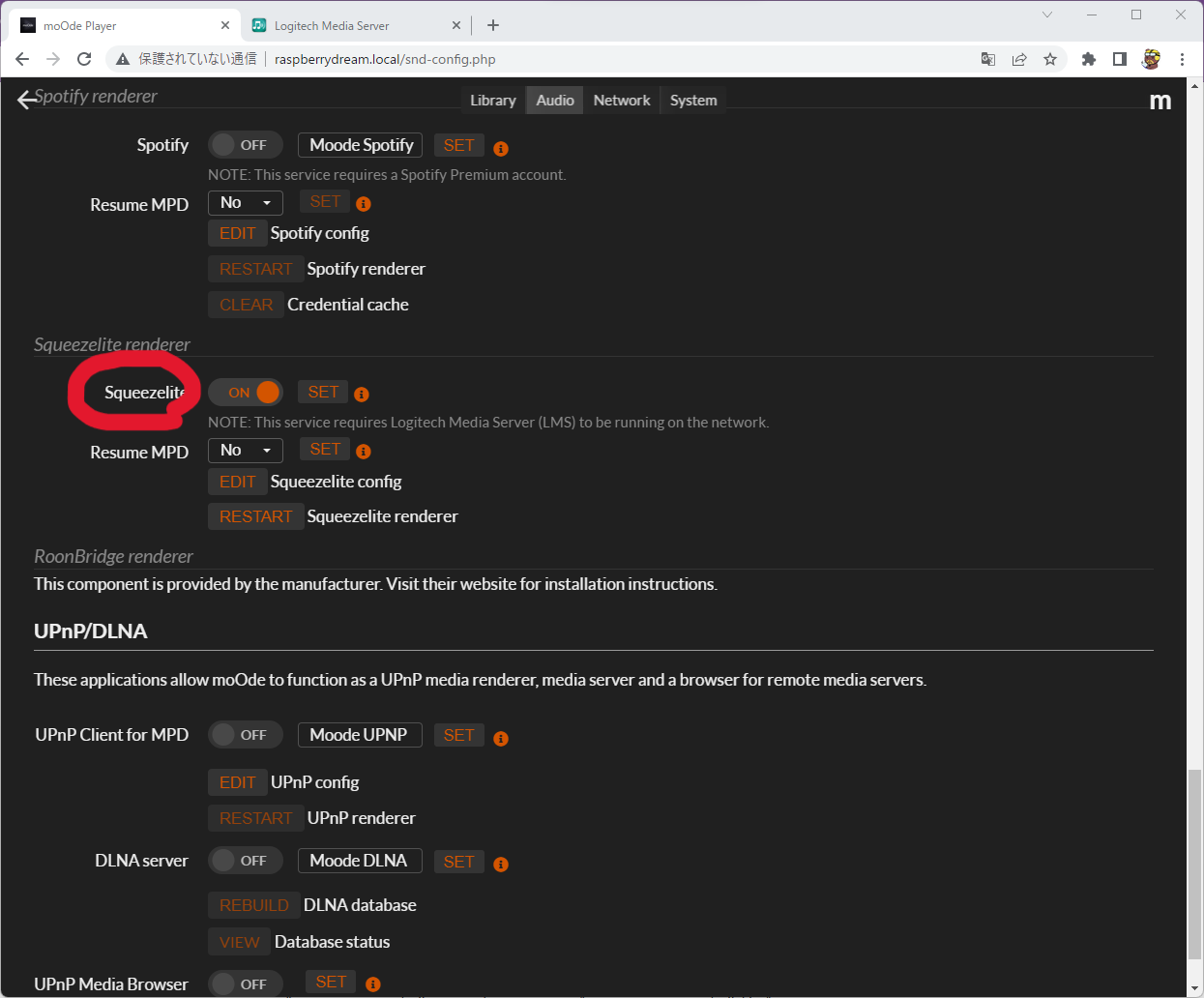Show info icon next to Squeezelite SET

(362, 395)
